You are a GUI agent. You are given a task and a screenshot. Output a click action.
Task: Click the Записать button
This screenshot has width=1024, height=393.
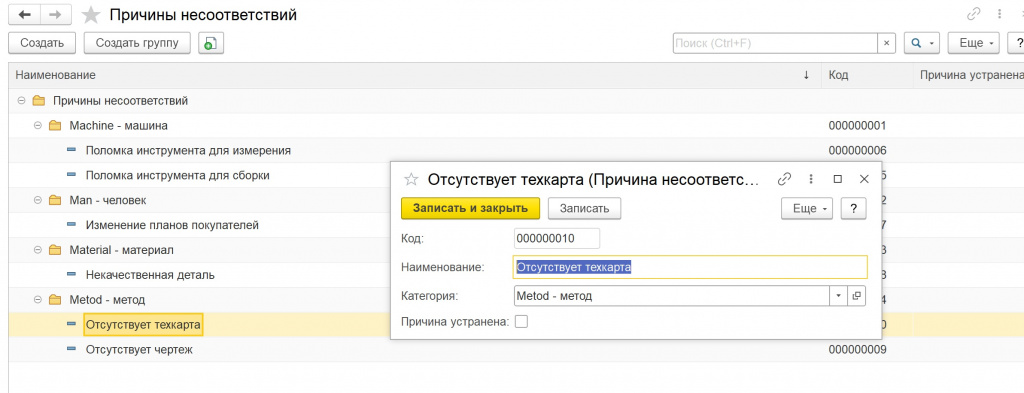584,208
